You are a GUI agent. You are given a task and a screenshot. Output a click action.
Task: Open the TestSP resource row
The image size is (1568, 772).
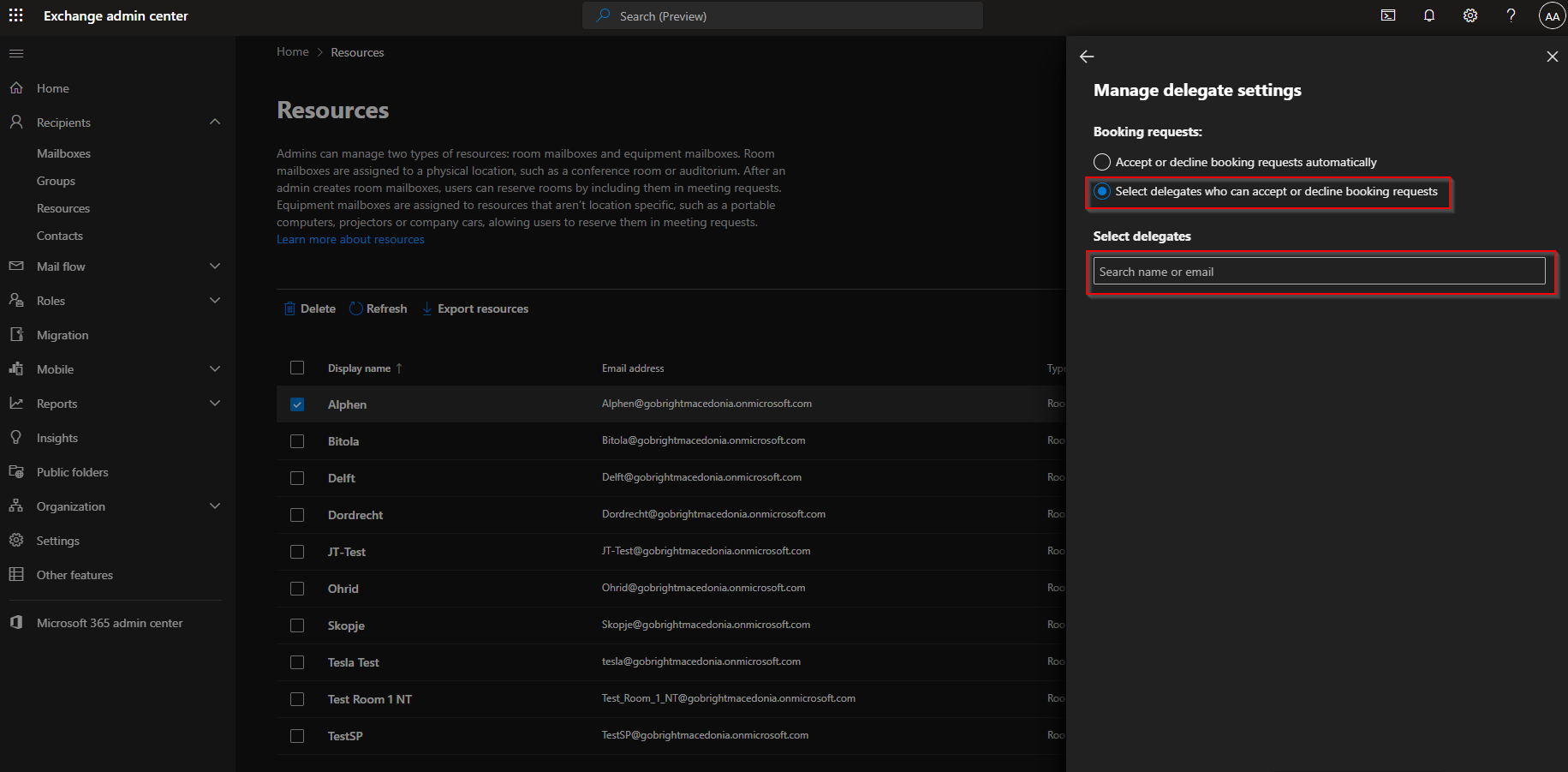click(x=345, y=736)
